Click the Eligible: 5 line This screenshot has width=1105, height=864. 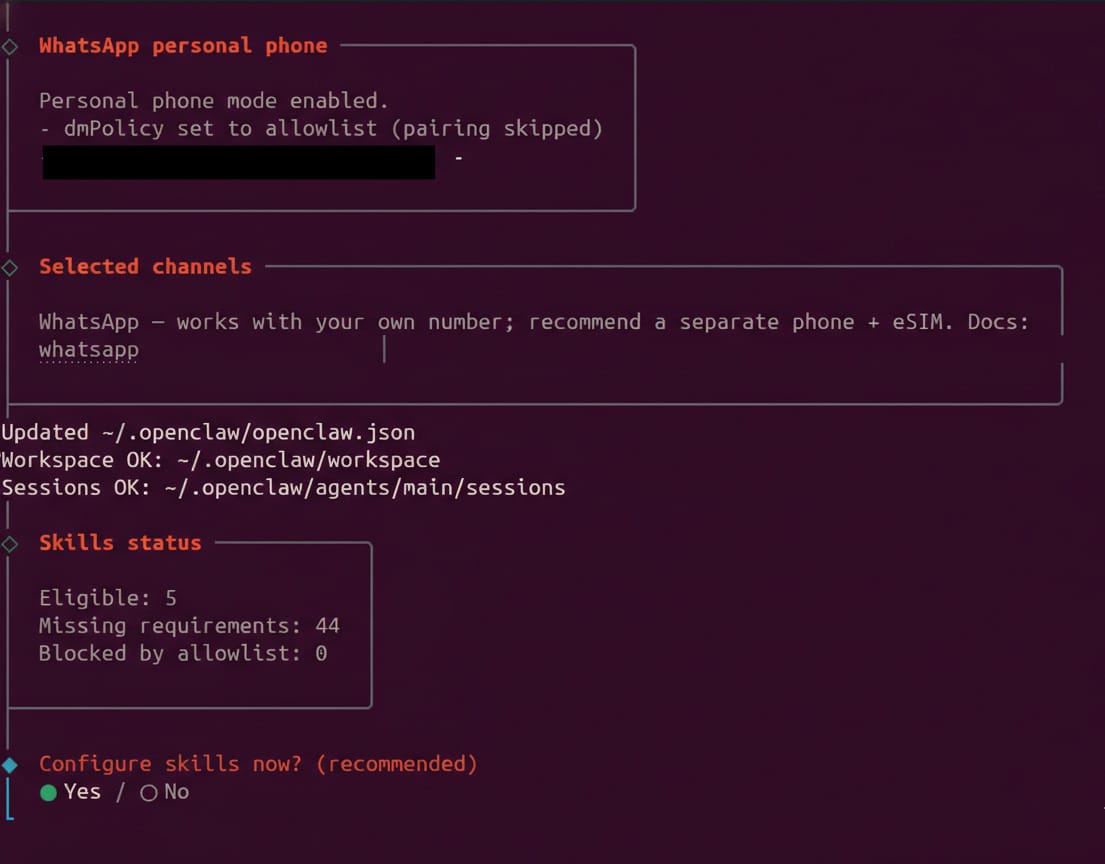pyautogui.click(x=108, y=598)
